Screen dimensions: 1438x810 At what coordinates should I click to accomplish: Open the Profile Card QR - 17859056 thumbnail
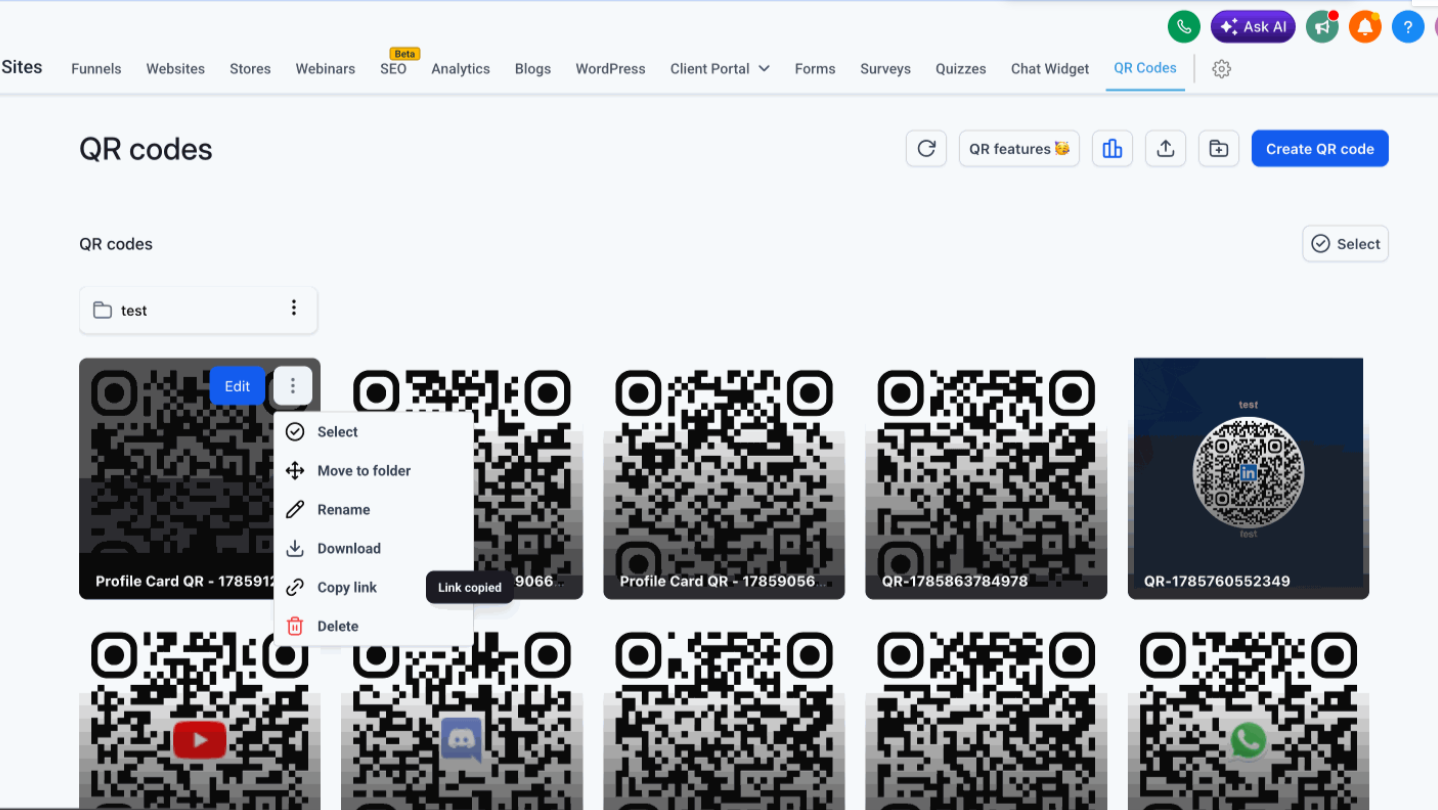coord(724,479)
